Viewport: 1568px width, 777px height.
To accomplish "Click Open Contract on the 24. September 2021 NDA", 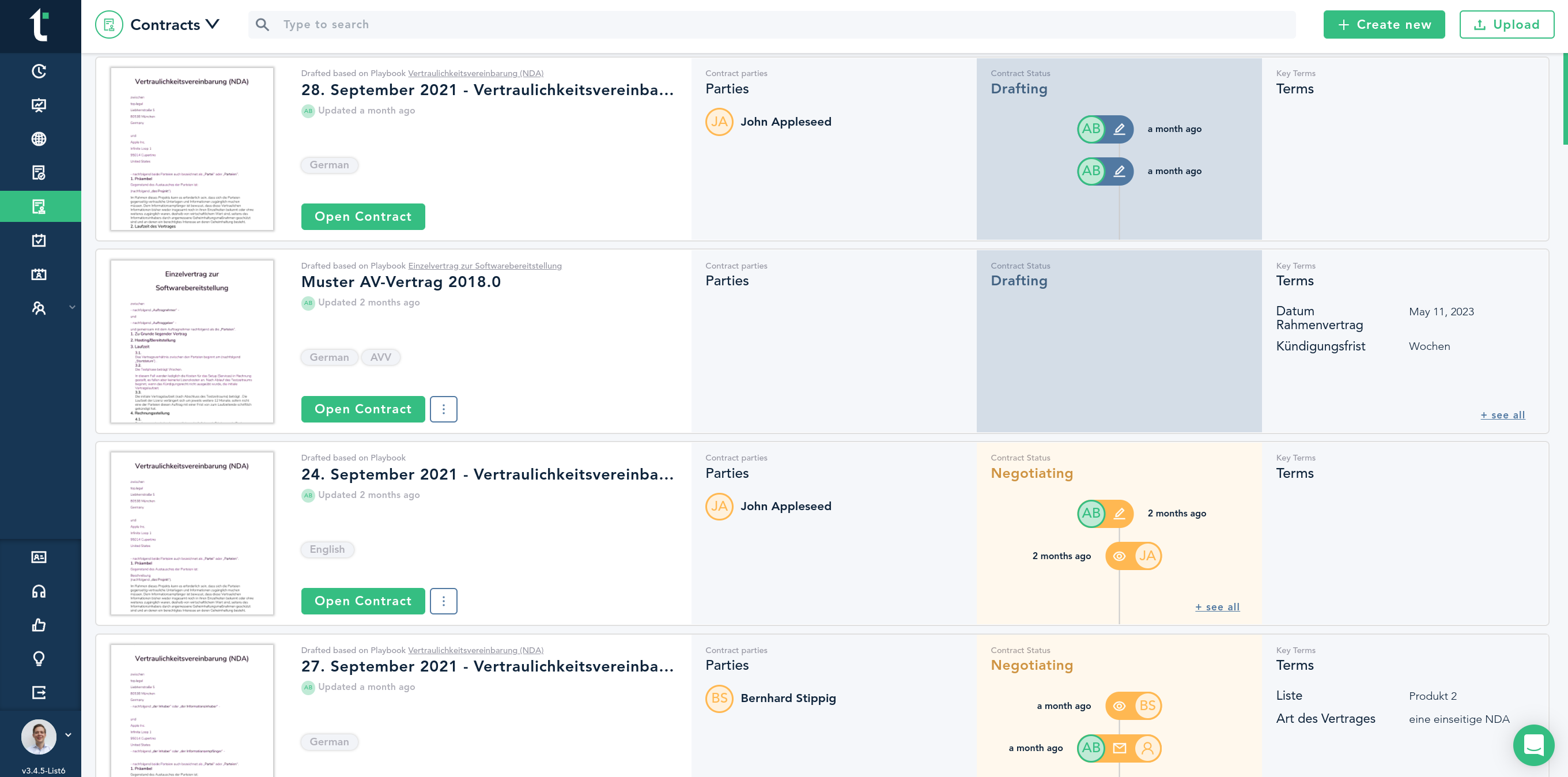I will click(363, 601).
